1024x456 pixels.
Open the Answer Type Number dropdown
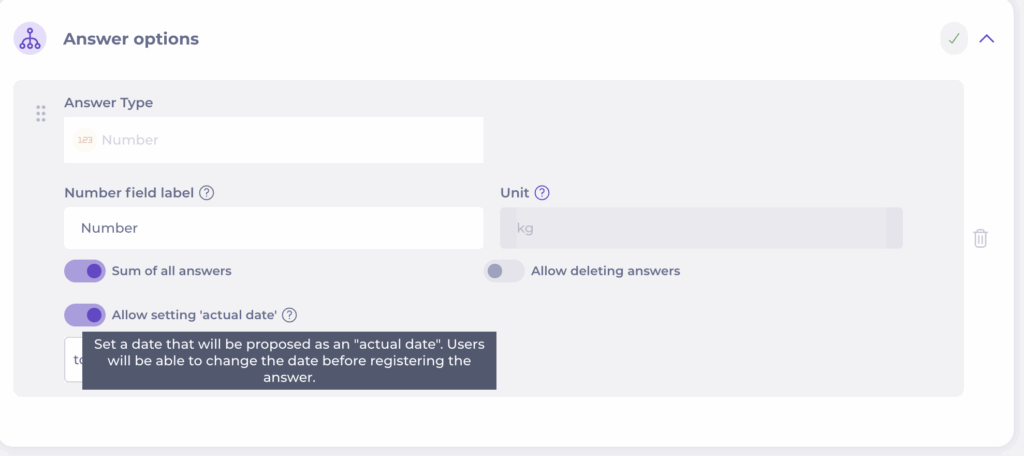pyautogui.click(x=273, y=140)
